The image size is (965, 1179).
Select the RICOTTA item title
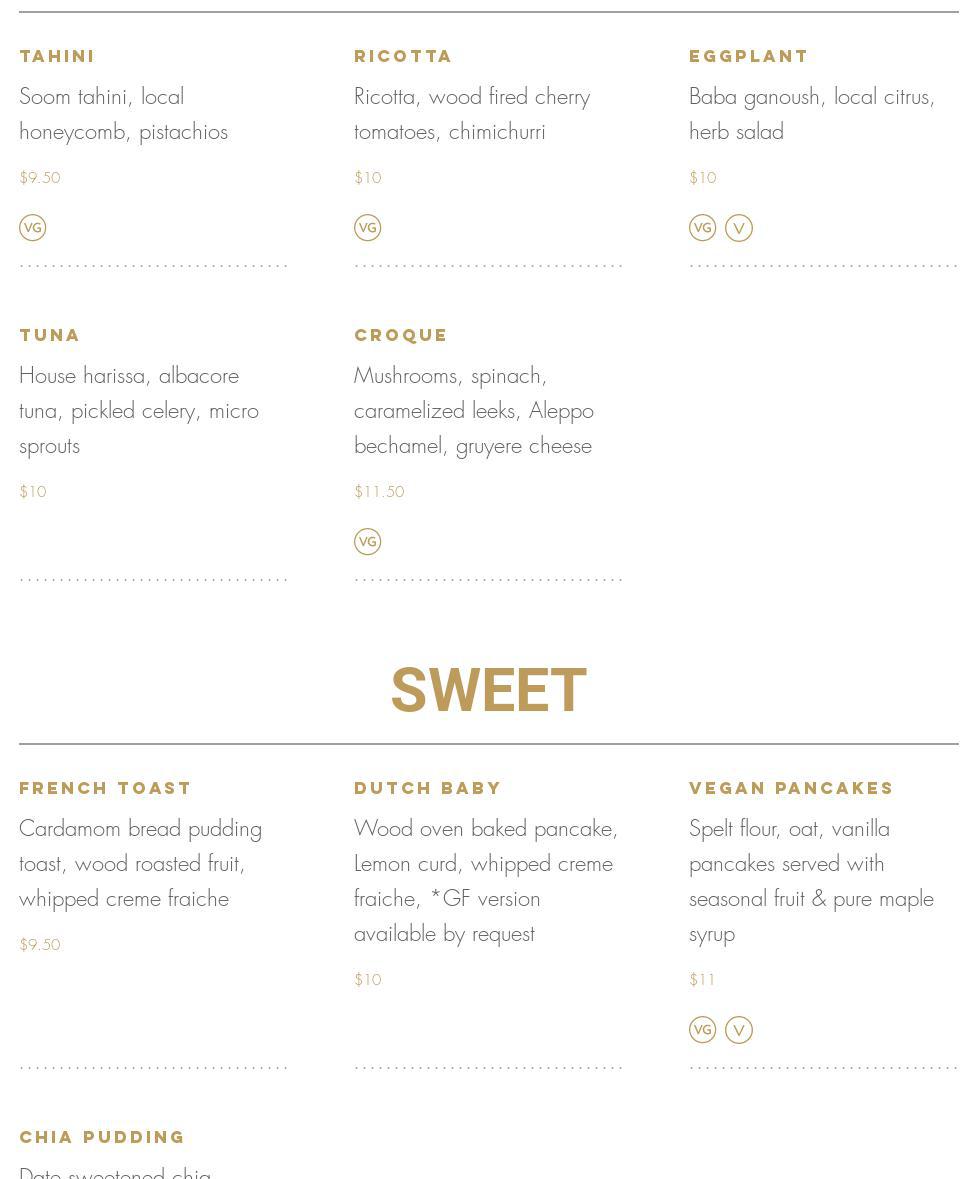[x=403, y=56]
